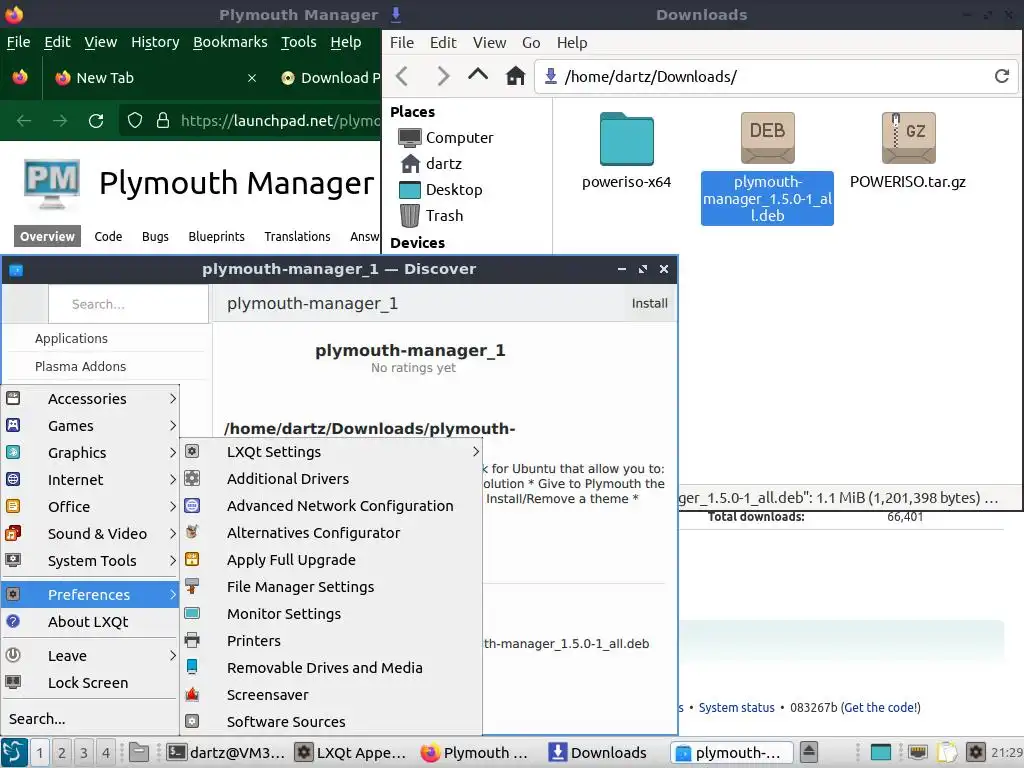Switch to virtual desktop 4

(106, 753)
